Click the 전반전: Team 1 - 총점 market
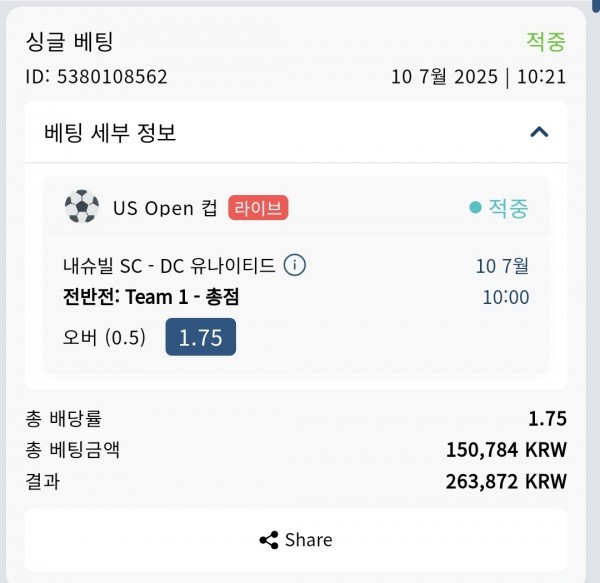The width and height of the screenshot is (600, 583). 151,297
